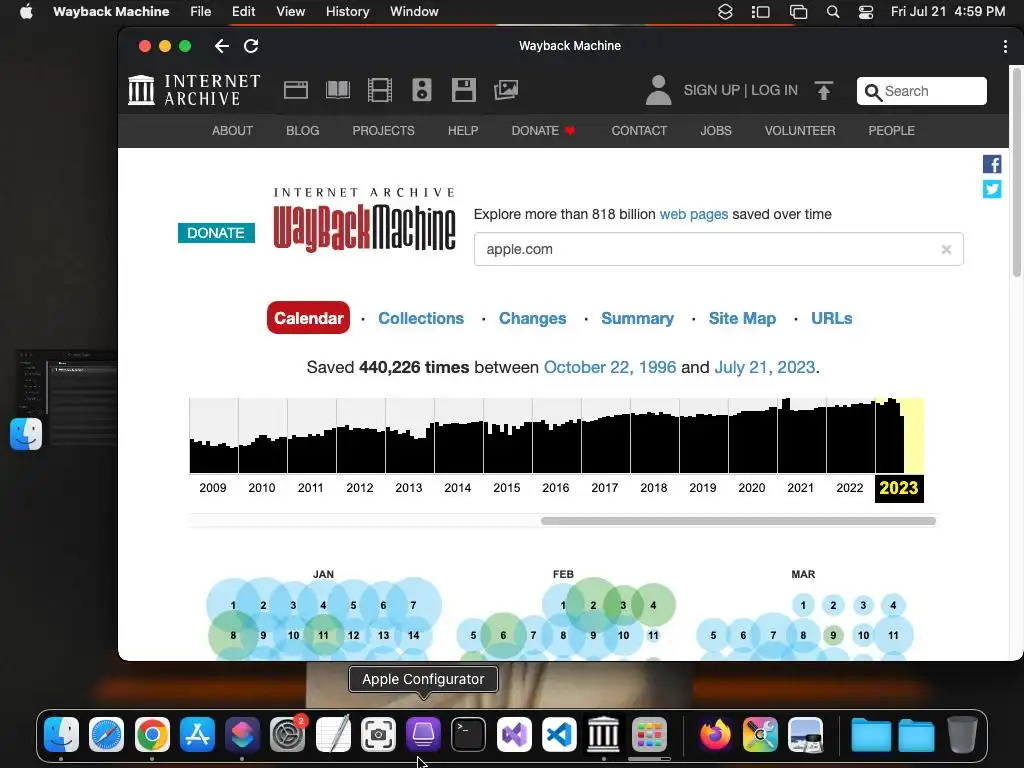Follow the October 22, 1996 link

coord(610,367)
